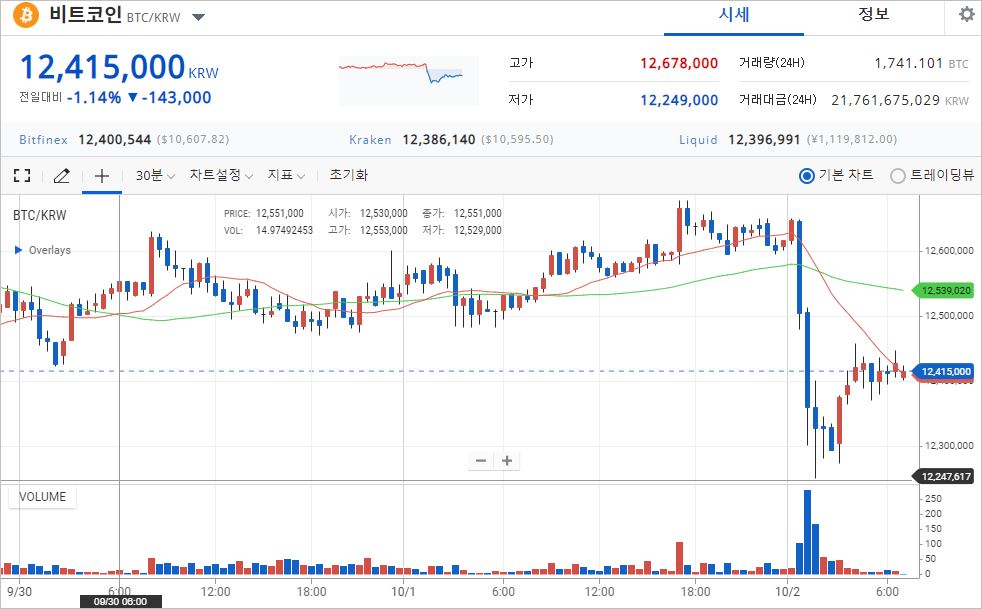Click 초기화 reset button
The width and height of the screenshot is (982, 609).
[x=349, y=175]
